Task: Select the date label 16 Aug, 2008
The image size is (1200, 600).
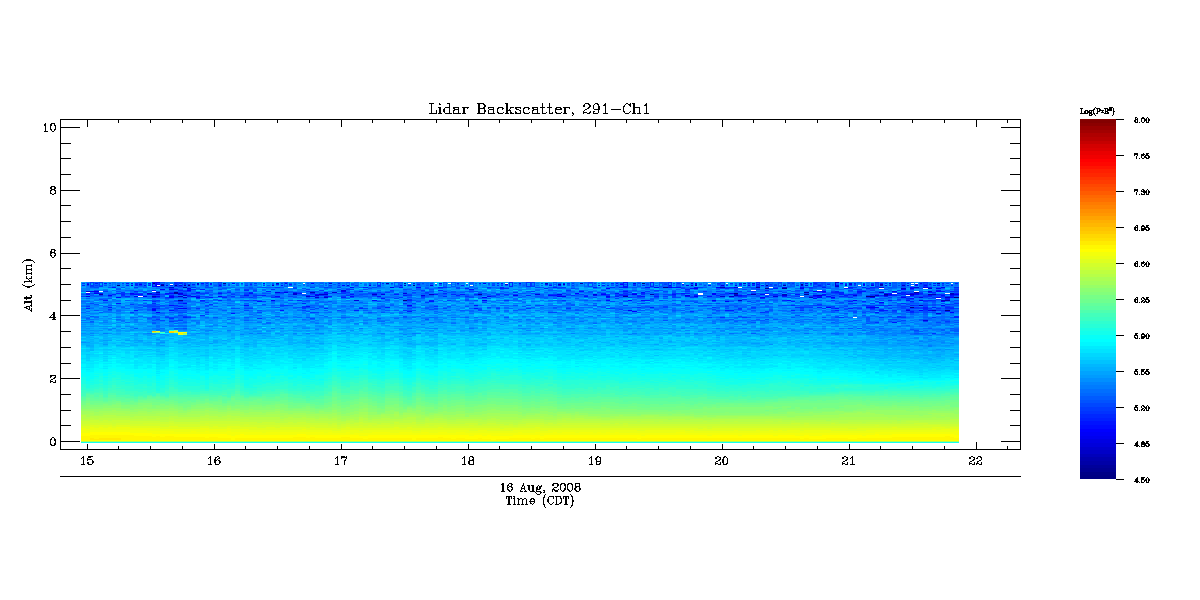Action: 540,488
